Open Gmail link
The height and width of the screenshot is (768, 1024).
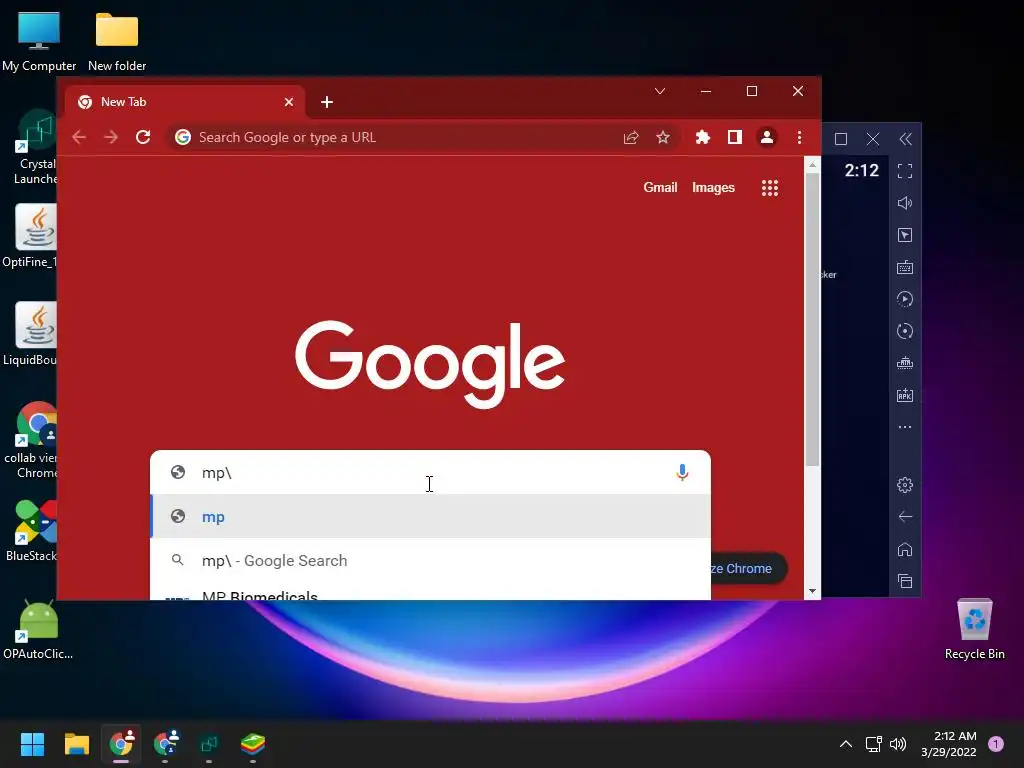660,187
